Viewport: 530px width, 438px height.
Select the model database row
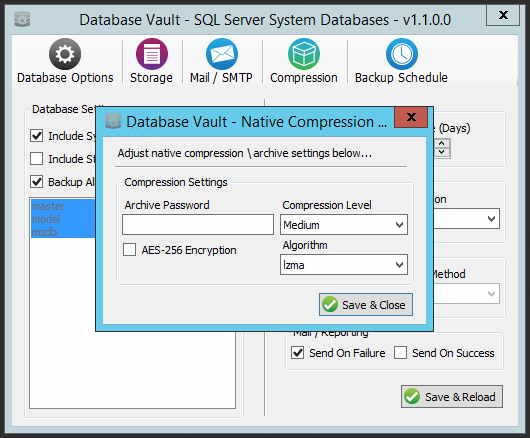coord(63,219)
